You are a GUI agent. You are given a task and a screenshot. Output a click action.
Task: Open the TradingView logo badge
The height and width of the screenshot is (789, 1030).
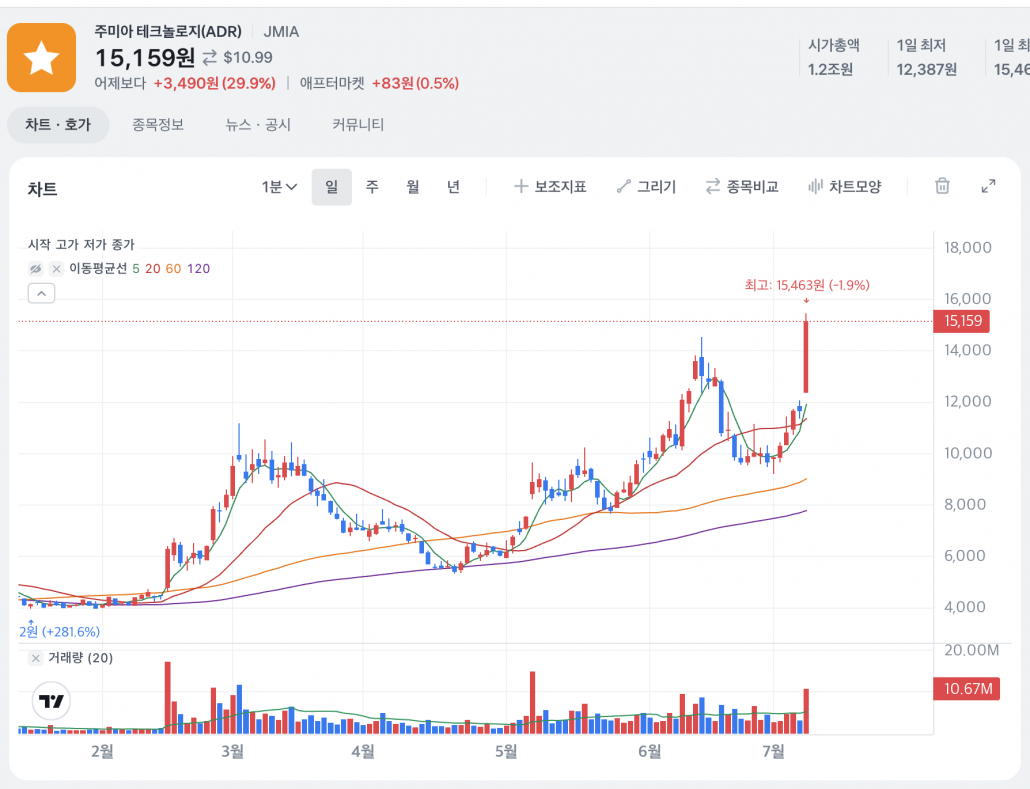(51, 701)
